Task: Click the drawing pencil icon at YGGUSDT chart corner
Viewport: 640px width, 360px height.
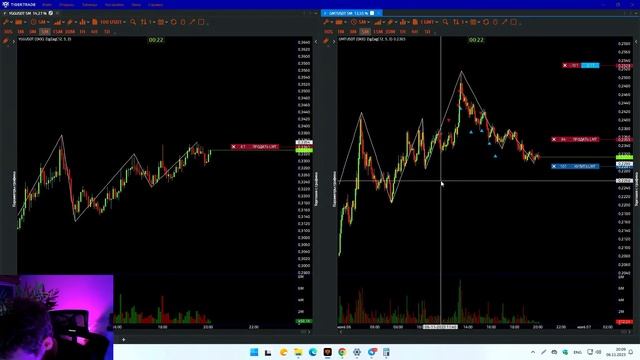Action: click(6, 41)
